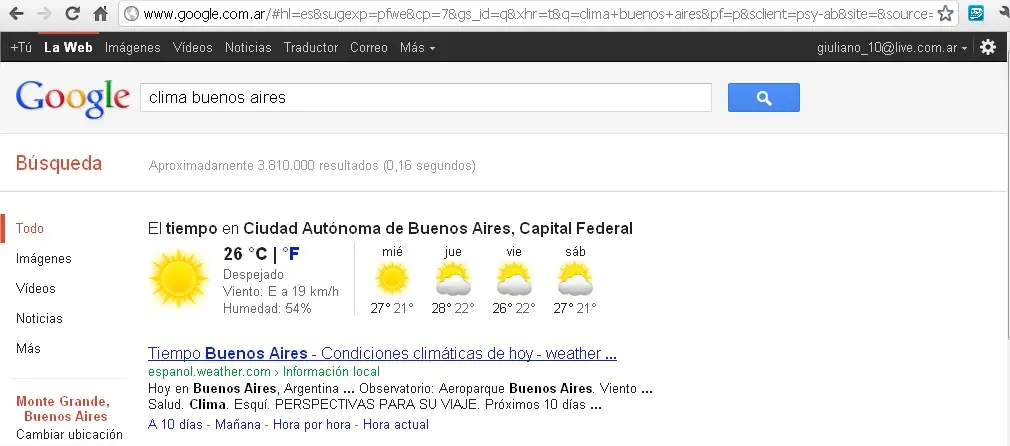This screenshot has height=446, width=1010.
Task: Click the browser back arrow
Action: (x=17, y=13)
